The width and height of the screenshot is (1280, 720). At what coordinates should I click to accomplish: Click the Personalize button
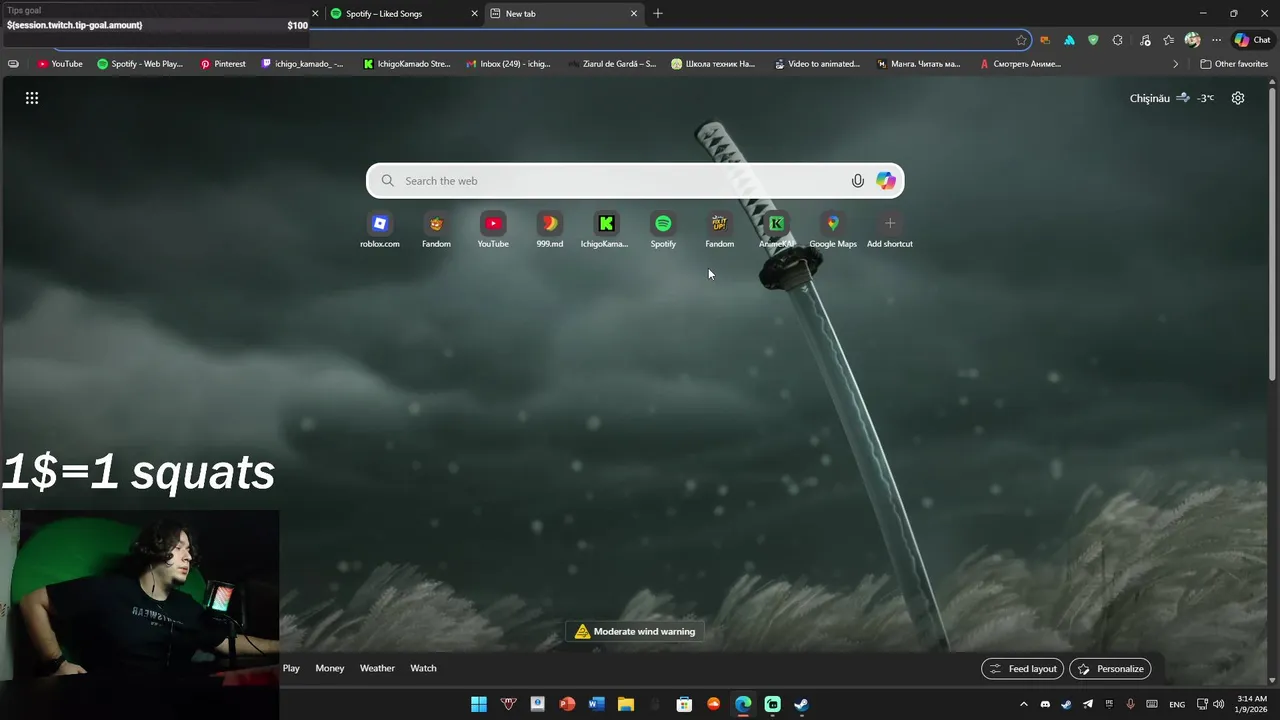1110,669
